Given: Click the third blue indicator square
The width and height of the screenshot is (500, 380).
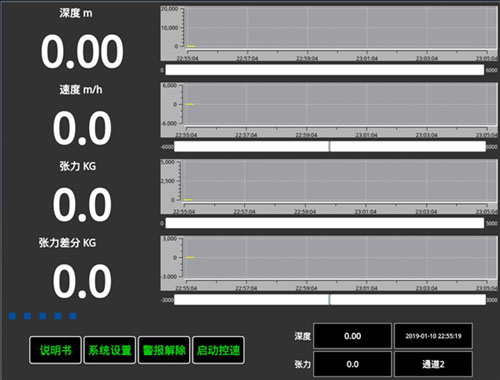Looking at the screenshot, I should 43,316.
